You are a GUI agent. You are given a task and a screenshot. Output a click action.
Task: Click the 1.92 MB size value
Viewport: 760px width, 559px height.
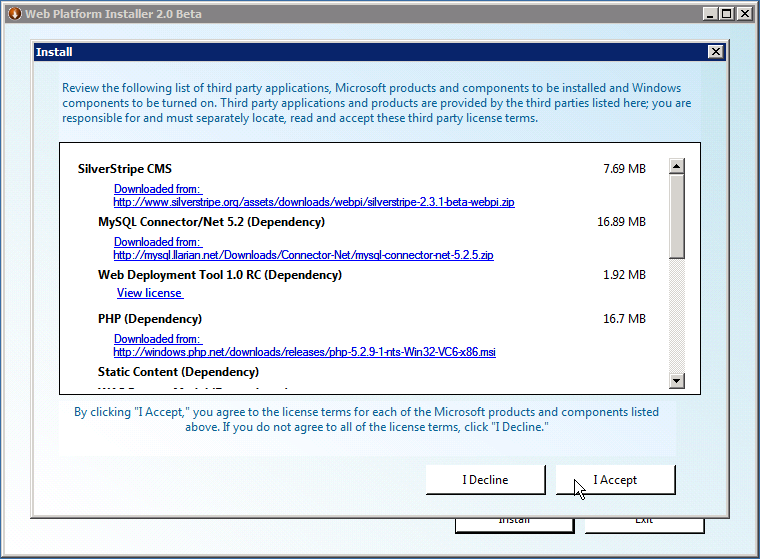tap(624, 275)
